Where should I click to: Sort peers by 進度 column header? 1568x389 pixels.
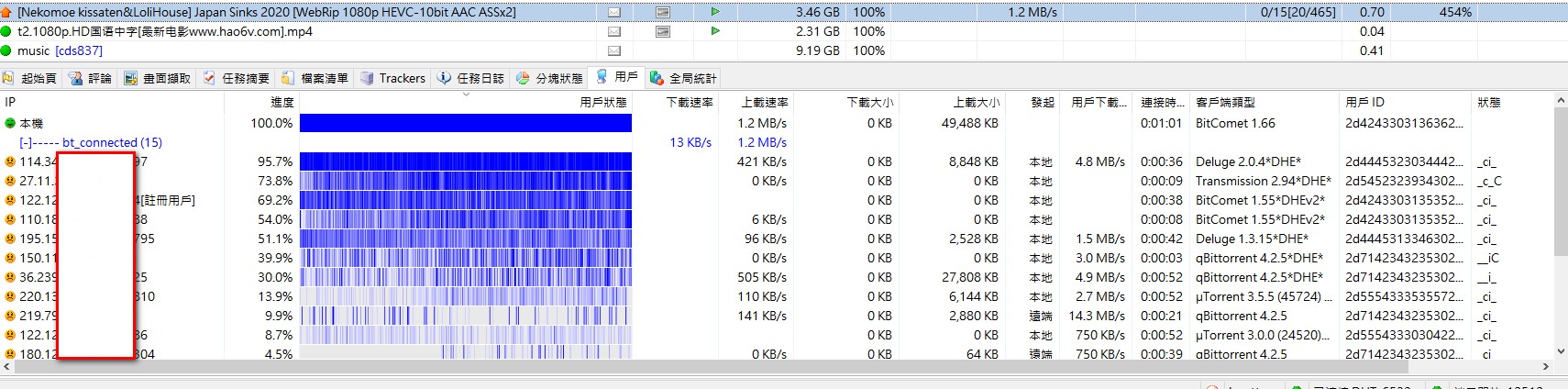coord(261,102)
